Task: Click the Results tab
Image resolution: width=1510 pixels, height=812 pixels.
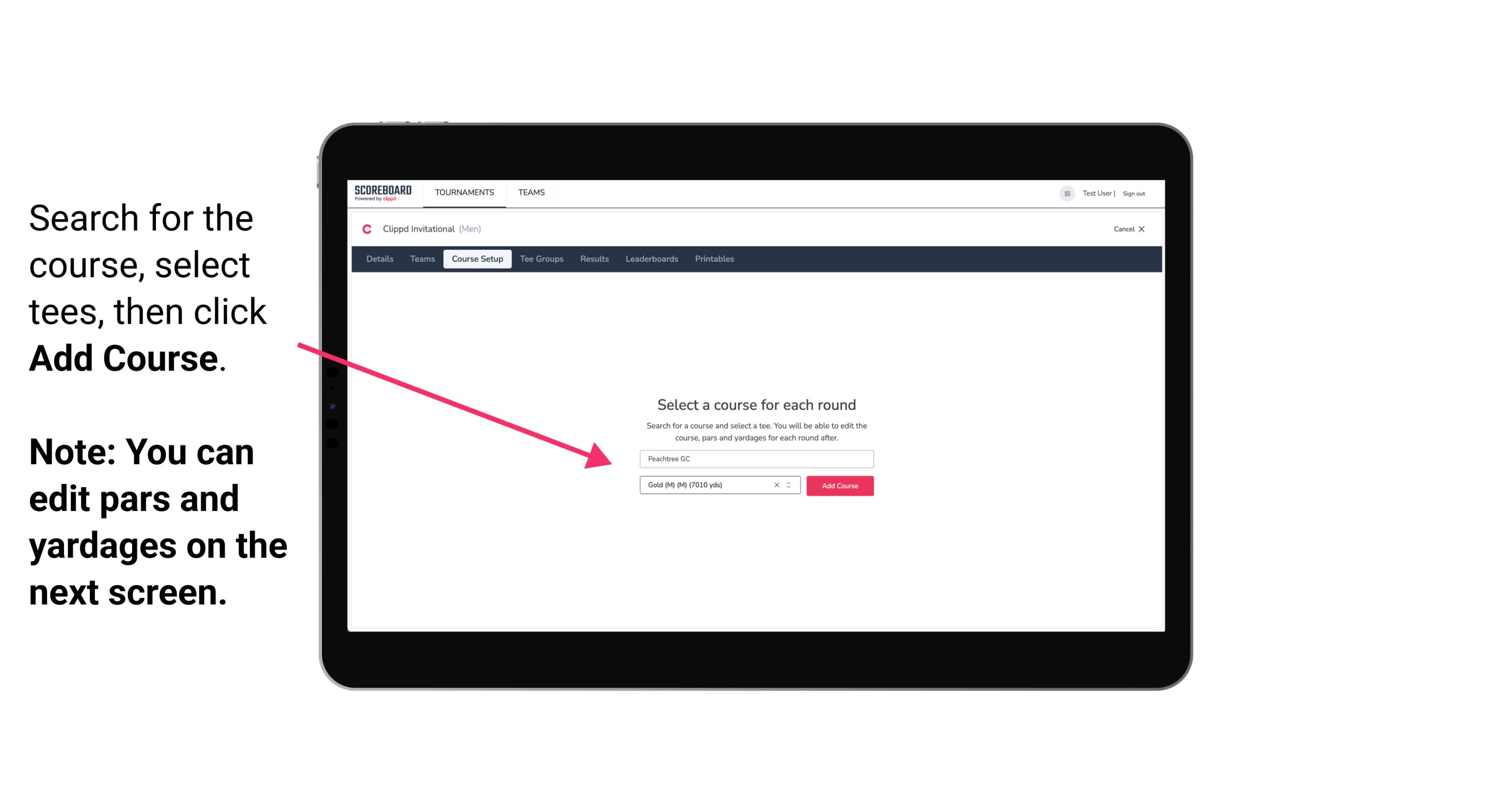Action: click(593, 259)
